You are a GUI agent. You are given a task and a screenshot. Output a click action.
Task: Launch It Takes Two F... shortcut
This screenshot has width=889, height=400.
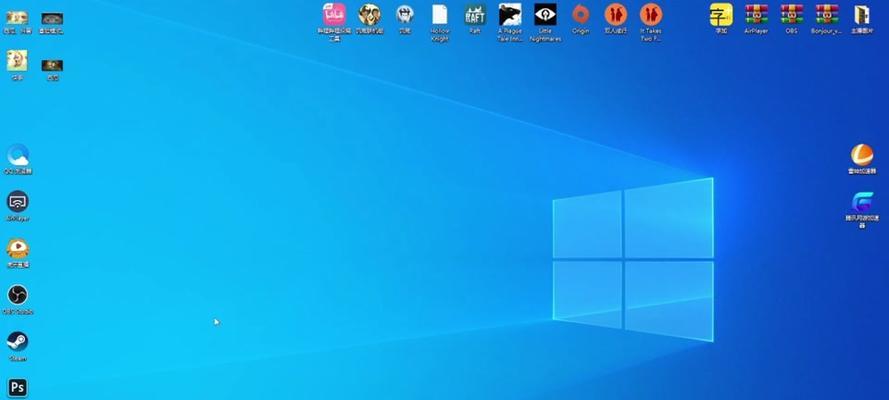pyautogui.click(x=650, y=14)
